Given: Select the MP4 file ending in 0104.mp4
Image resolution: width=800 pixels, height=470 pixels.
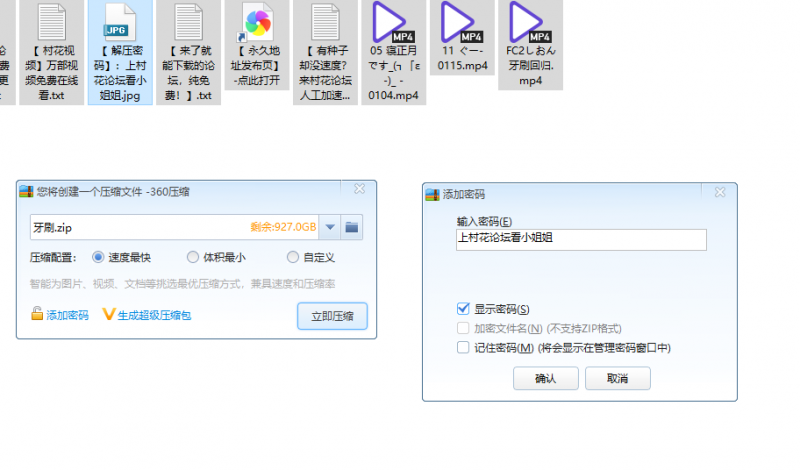Looking at the screenshot, I should [x=393, y=22].
